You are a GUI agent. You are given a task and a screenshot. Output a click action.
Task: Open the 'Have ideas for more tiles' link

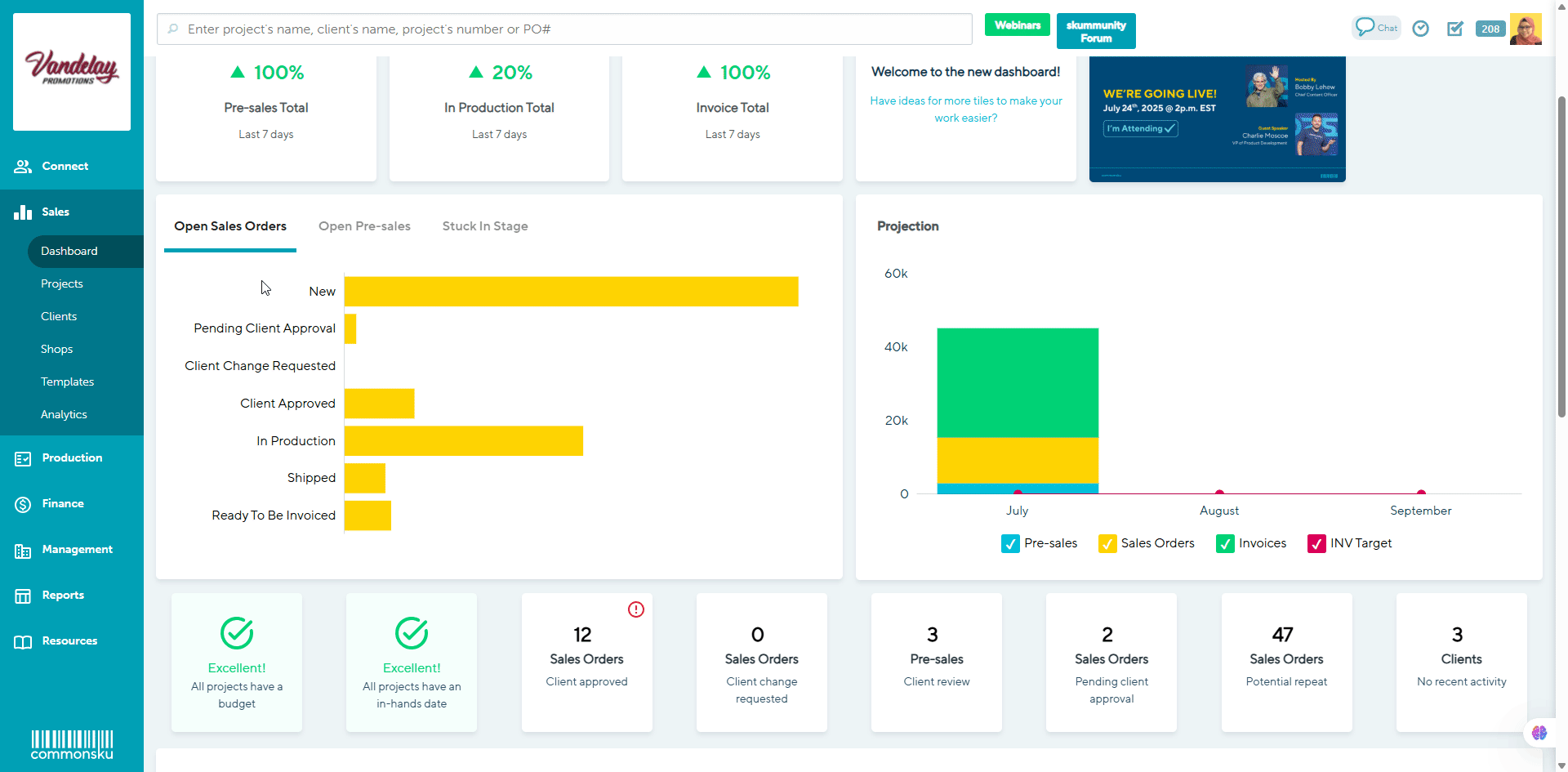[x=966, y=109]
